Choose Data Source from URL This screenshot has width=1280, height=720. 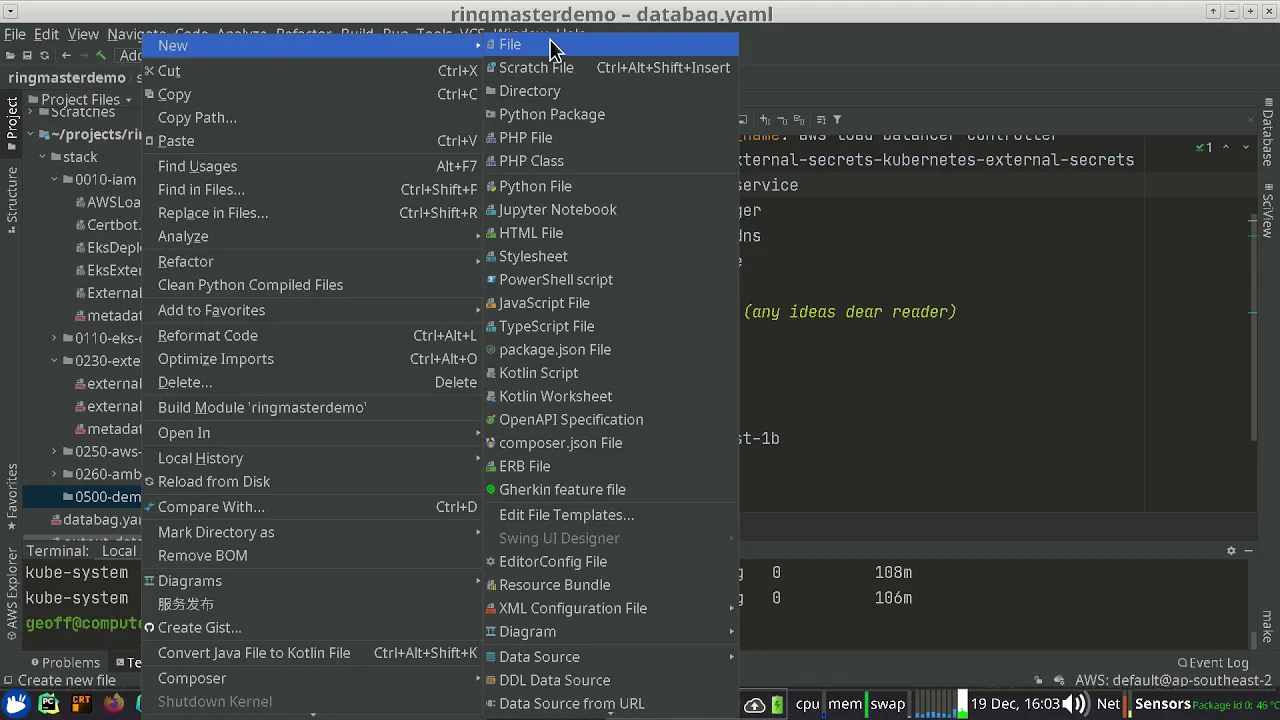click(x=611, y=704)
